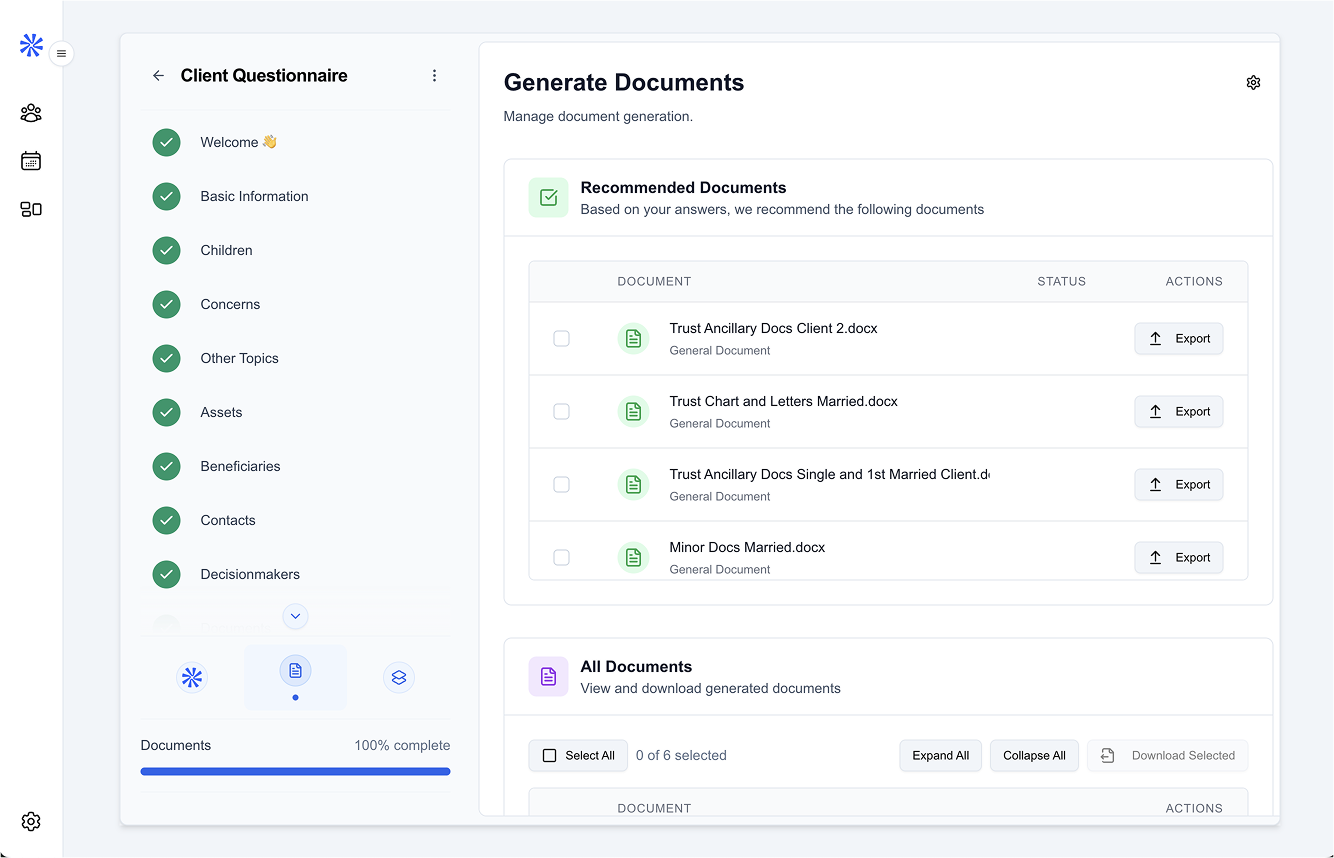Export Trust Chart and Letters Married.docx
This screenshot has height=858, width=1334.
pyautogui.click(x=1178, y=411)
